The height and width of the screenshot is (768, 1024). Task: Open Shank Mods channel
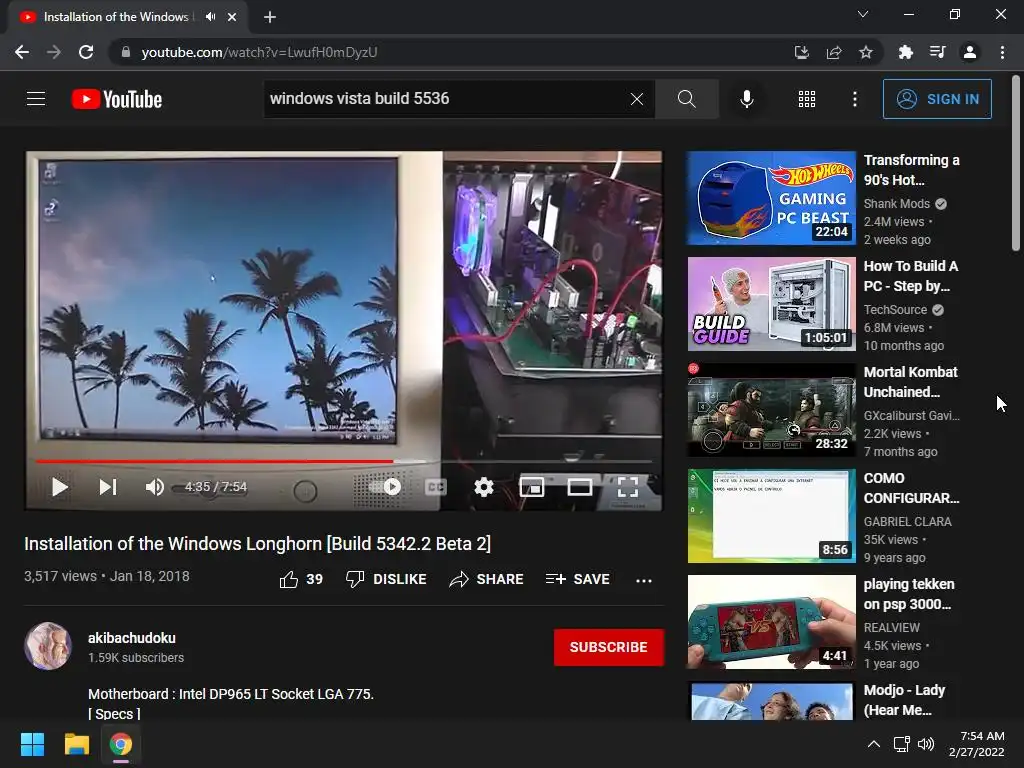point(897,204)
